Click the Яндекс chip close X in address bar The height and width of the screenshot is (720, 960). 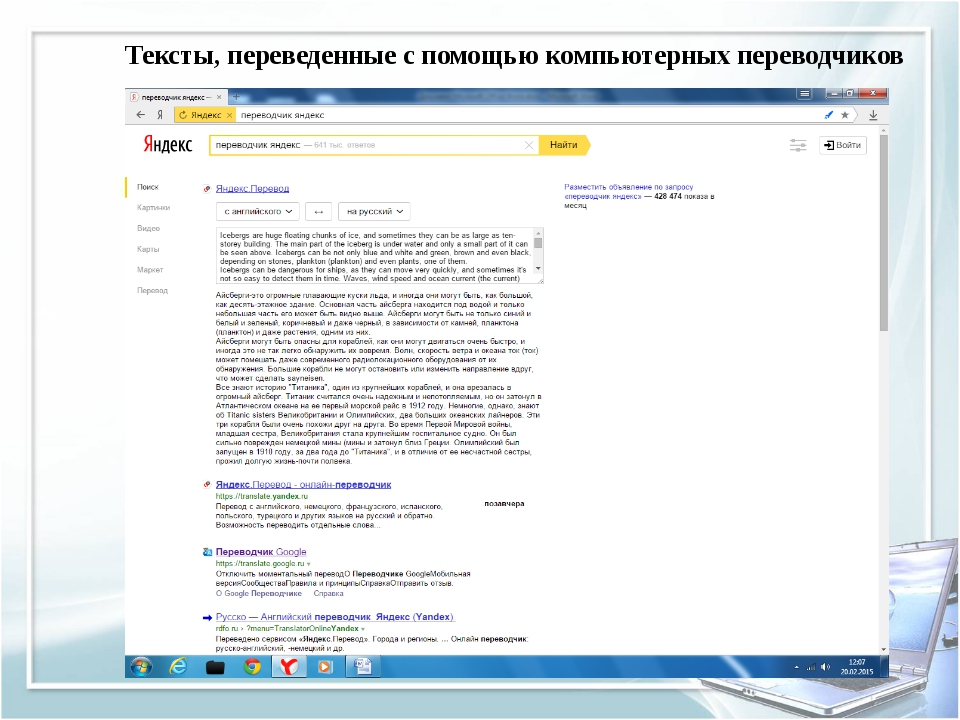pos(230,115)
